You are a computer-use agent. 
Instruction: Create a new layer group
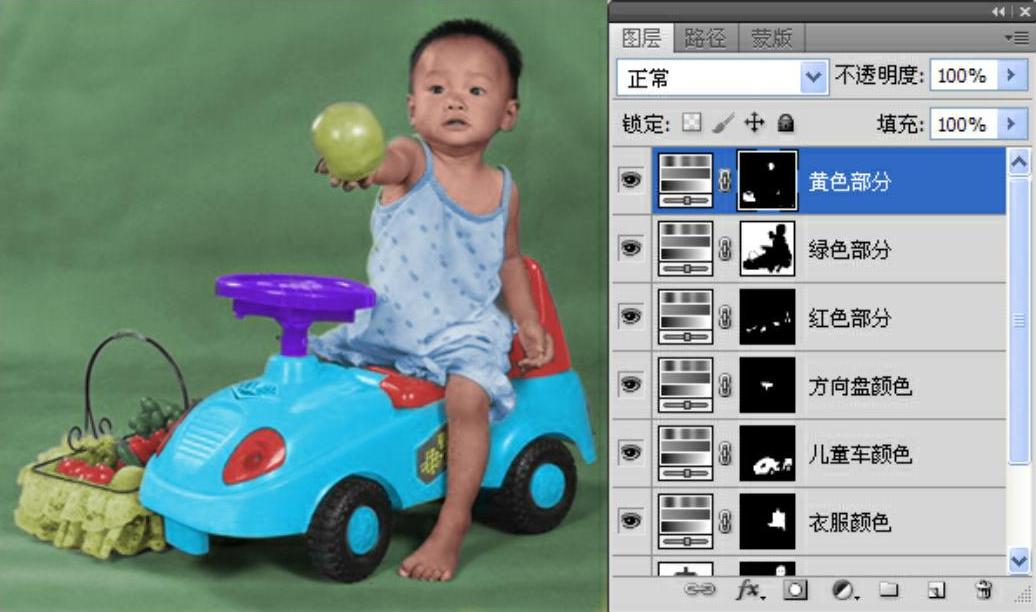coord(889,588)
